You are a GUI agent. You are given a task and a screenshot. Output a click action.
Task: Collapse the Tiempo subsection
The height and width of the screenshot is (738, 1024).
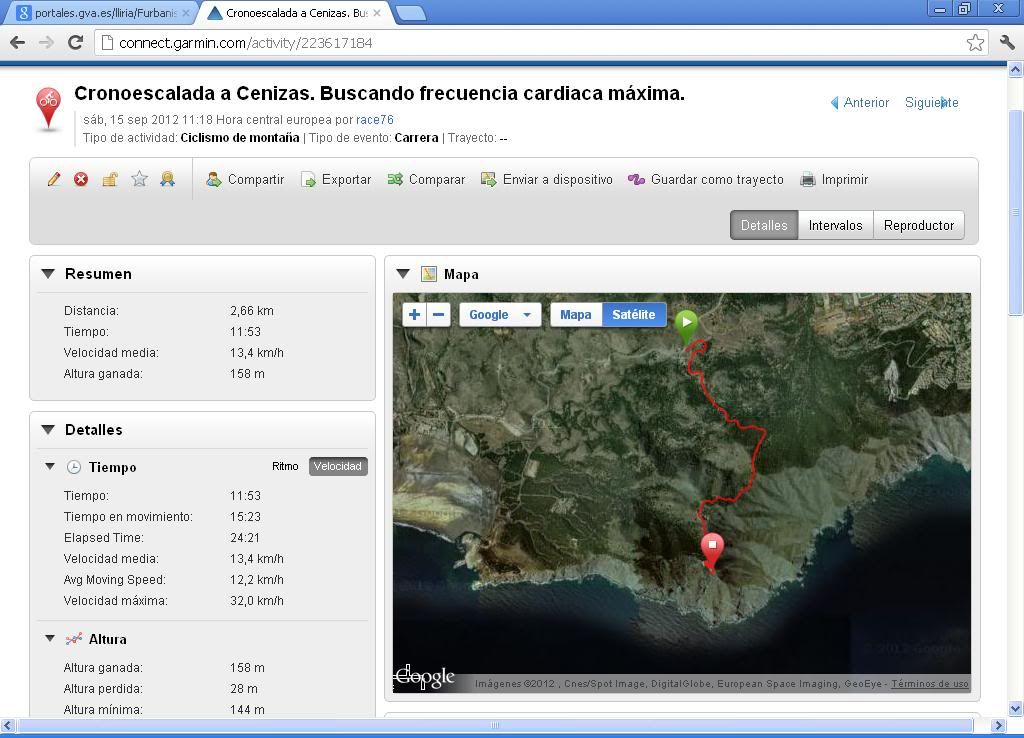[x=50, y=466]
